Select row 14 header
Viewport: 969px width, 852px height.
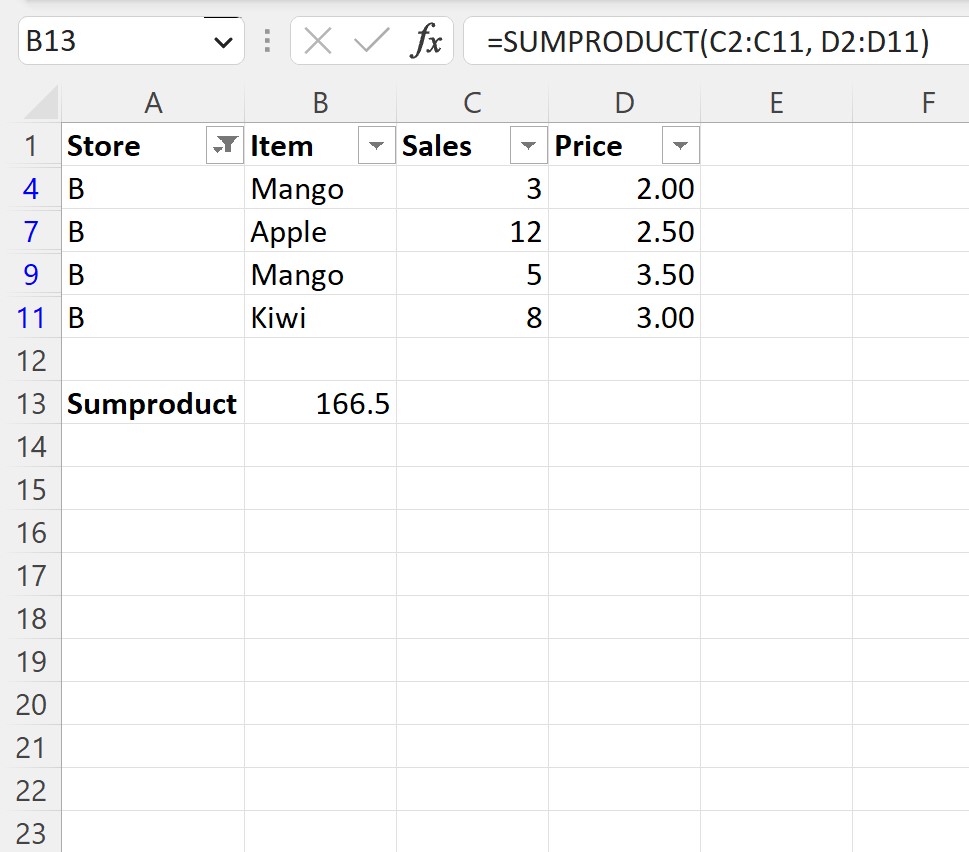point(31,447)
